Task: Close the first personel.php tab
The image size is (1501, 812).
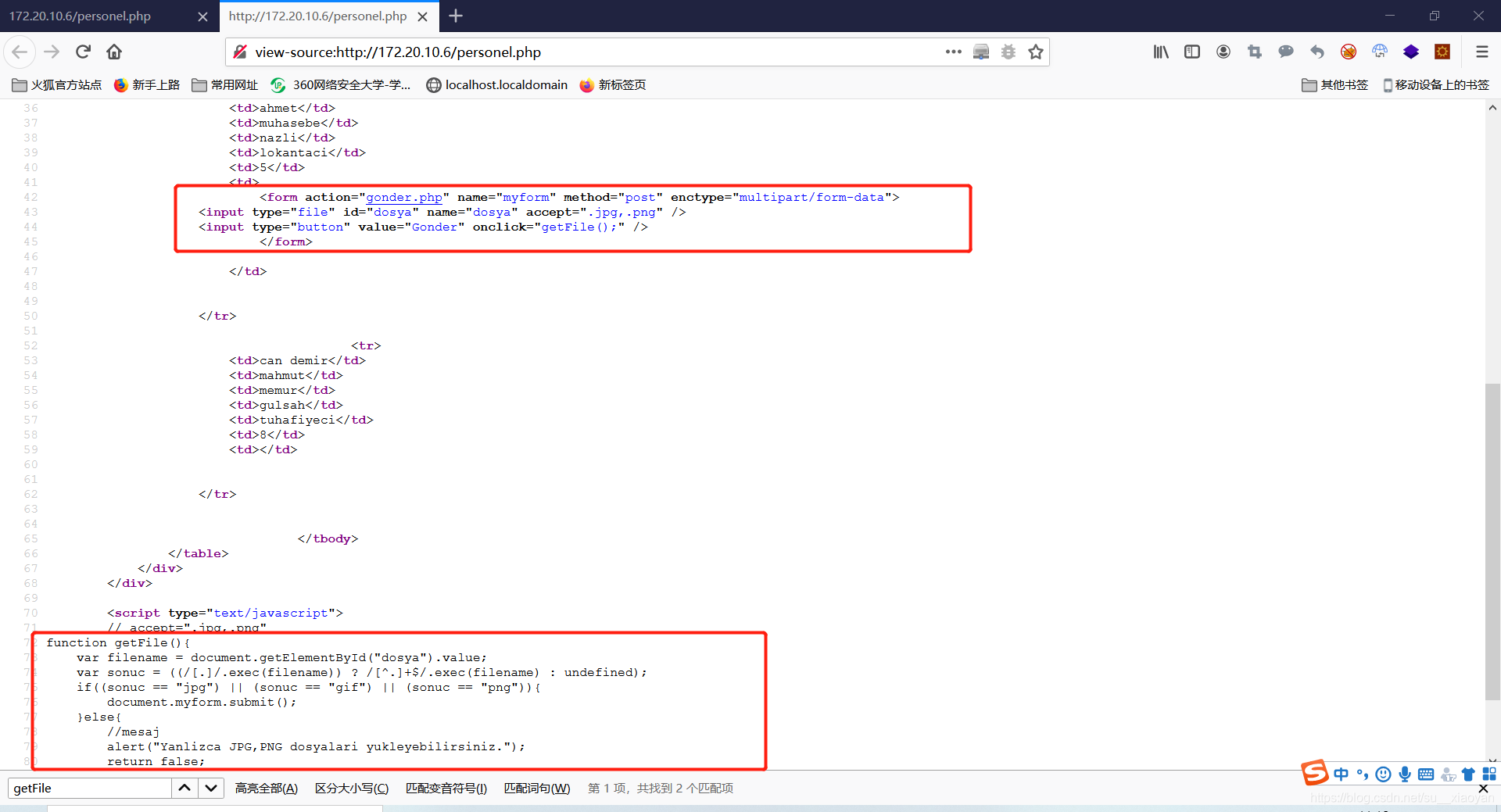Action: point(202,16)
